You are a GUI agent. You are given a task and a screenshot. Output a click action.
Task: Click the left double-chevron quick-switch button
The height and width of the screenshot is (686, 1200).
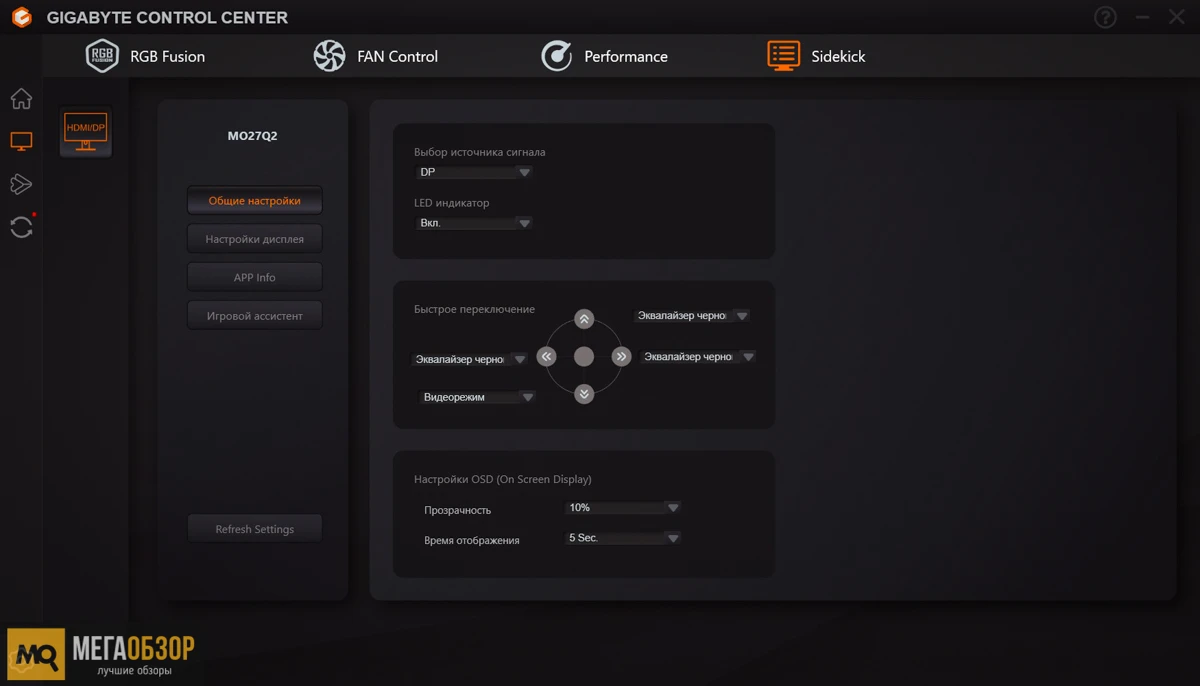click(x=546, y=357)
